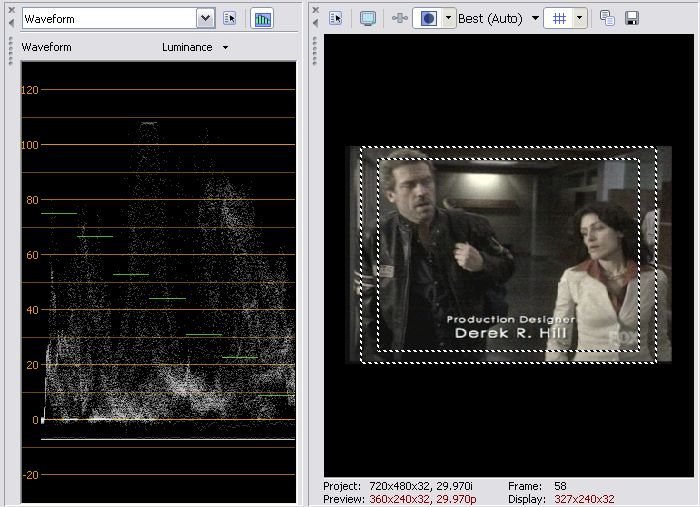Open the Luminance mode dropdown arrow
Screen dimensions: 700x507
point(225,47)
